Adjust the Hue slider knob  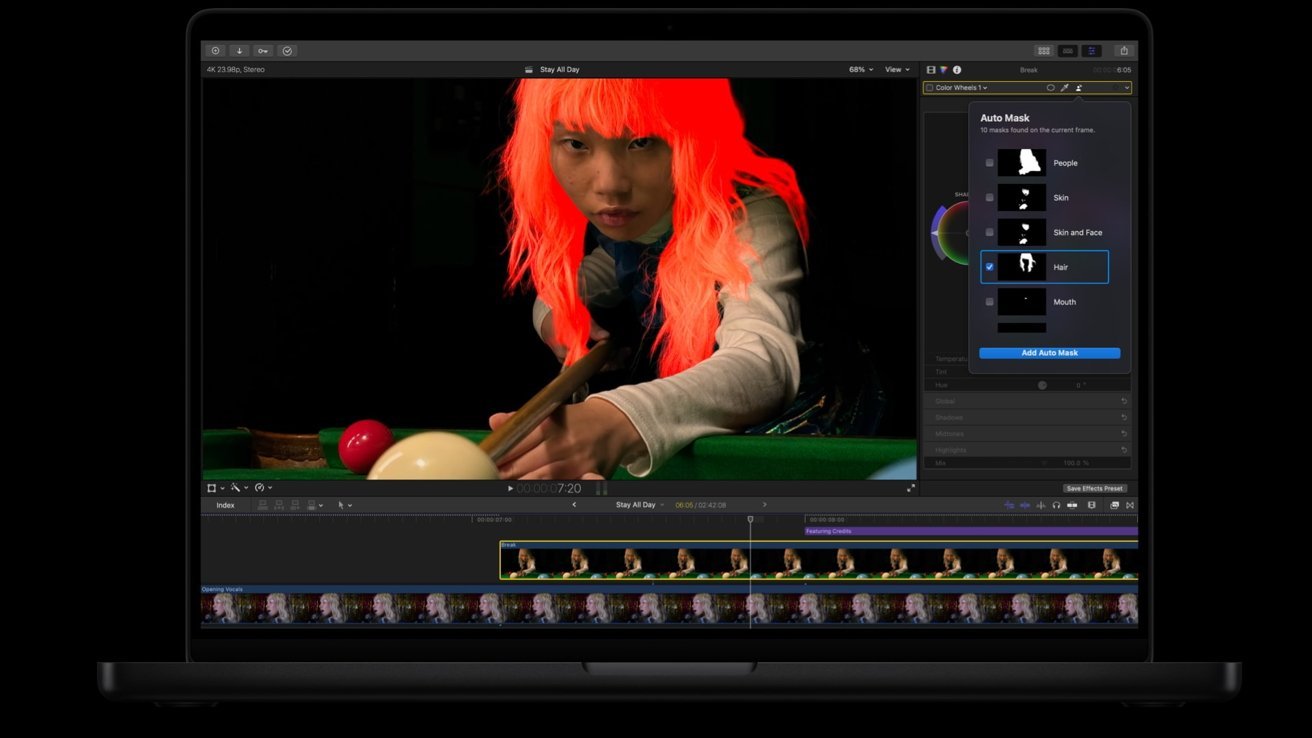[x=1042, y=385]
